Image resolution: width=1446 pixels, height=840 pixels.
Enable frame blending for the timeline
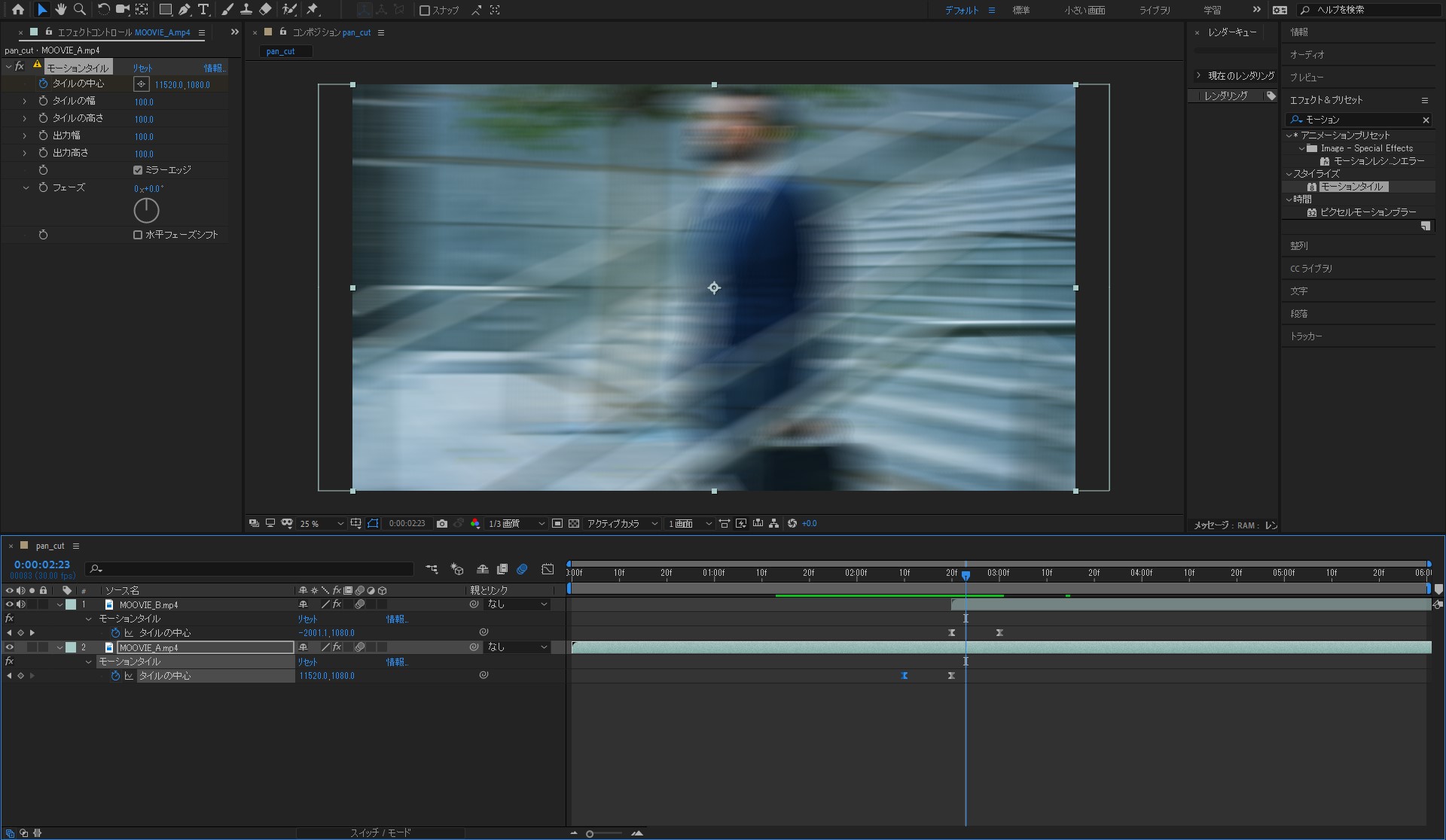click(502, 569)
